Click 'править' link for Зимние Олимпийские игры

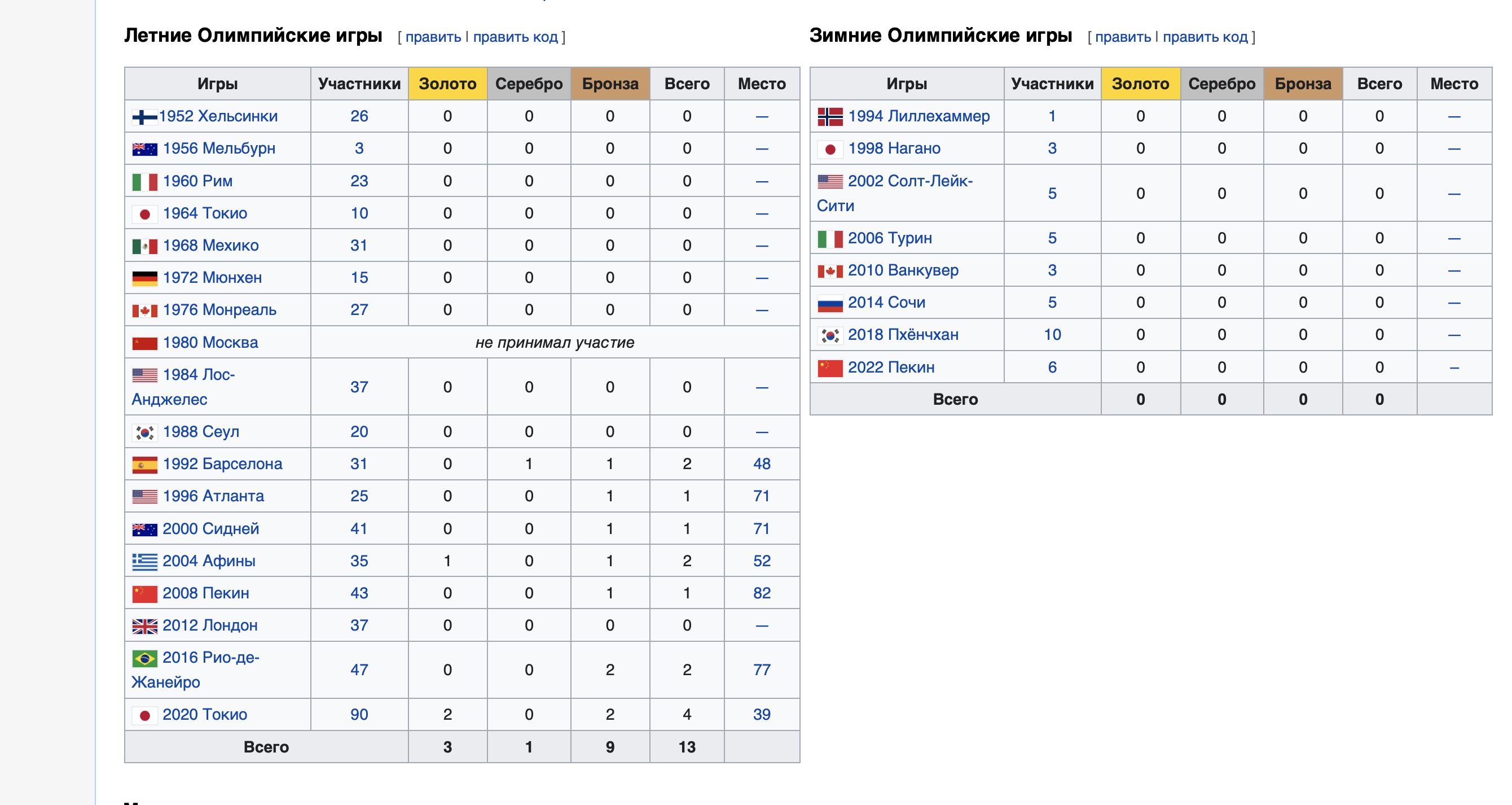[1123, 37]
